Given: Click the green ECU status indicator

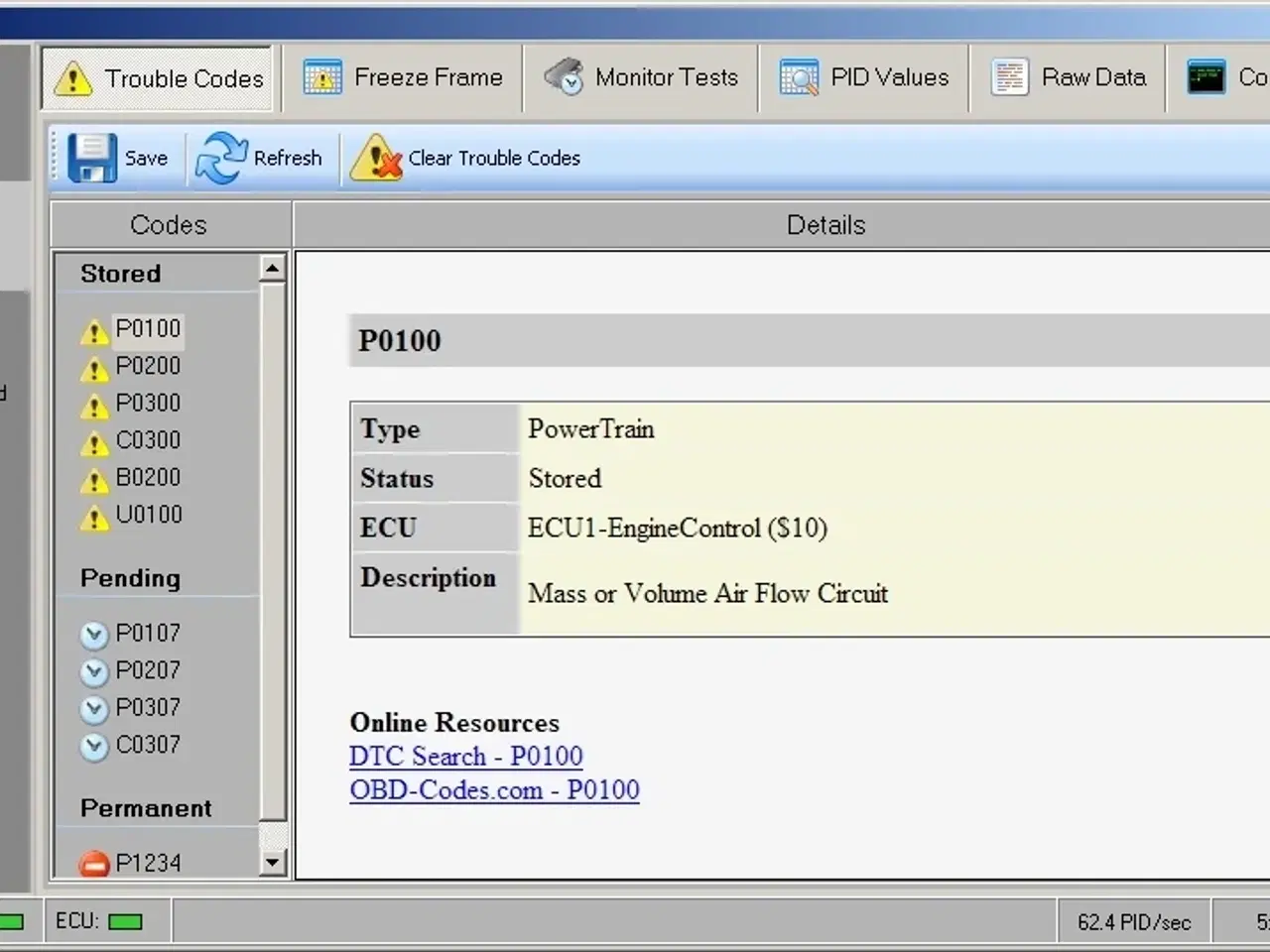Looking at the screenshot, I should coord(125,922).
